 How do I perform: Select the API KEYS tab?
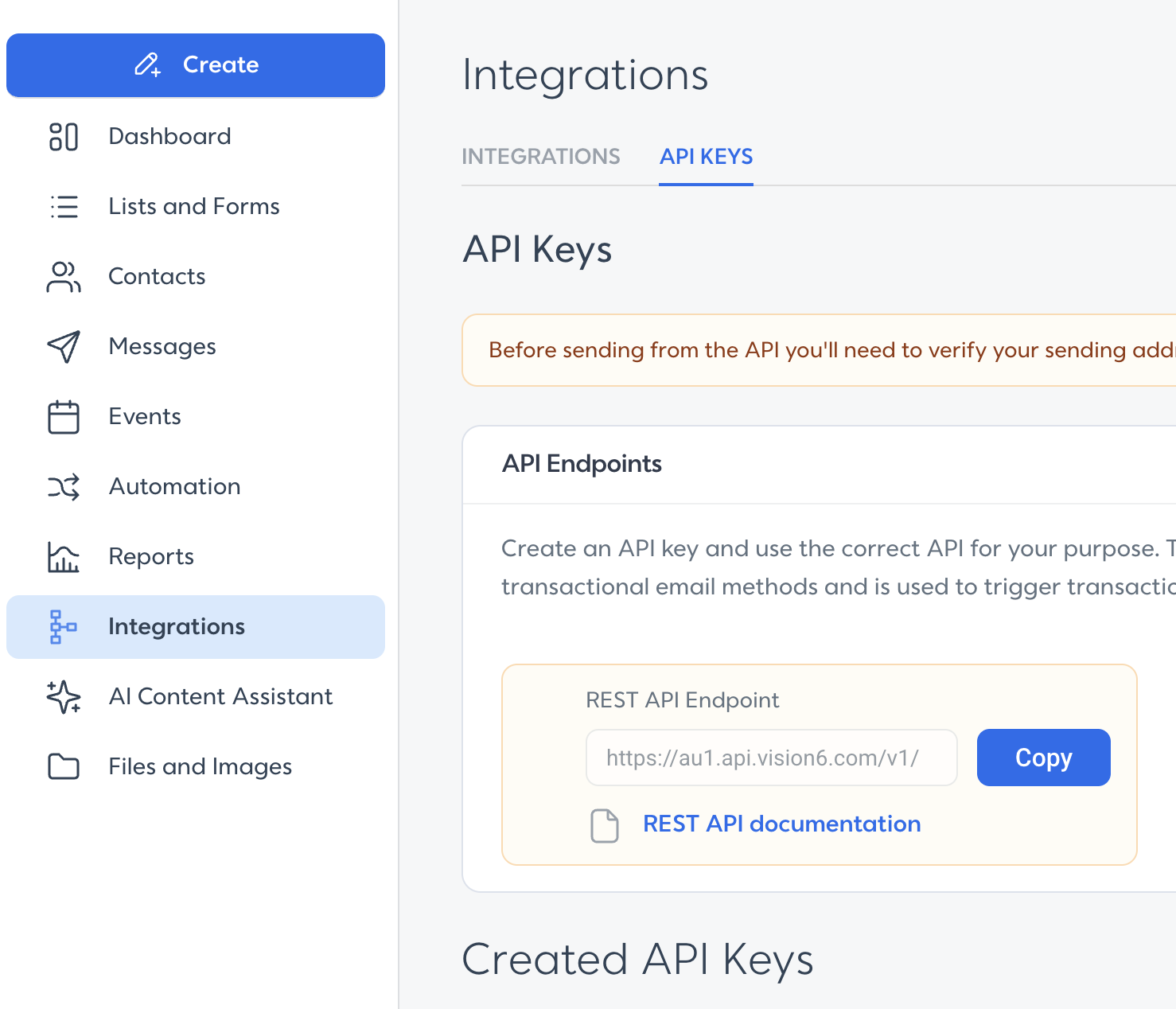pyautogui.click(x=707, y=157)
